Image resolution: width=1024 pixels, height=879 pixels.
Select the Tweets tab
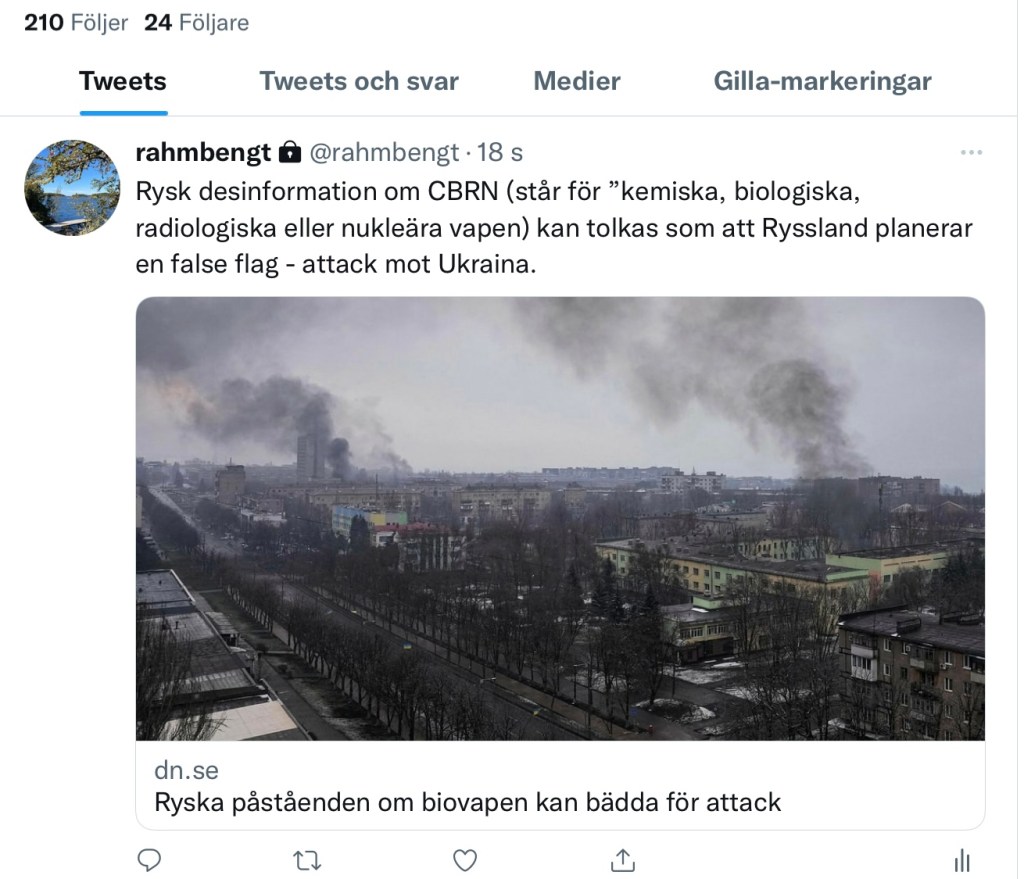pyautogui.click(x=123, y=81)
